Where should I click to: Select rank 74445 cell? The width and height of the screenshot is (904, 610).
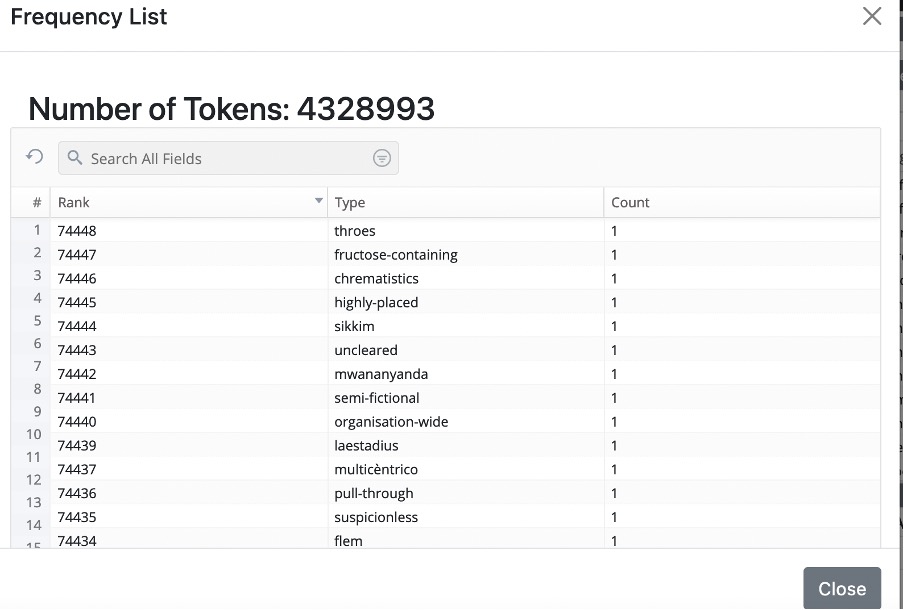coord(77,302)
